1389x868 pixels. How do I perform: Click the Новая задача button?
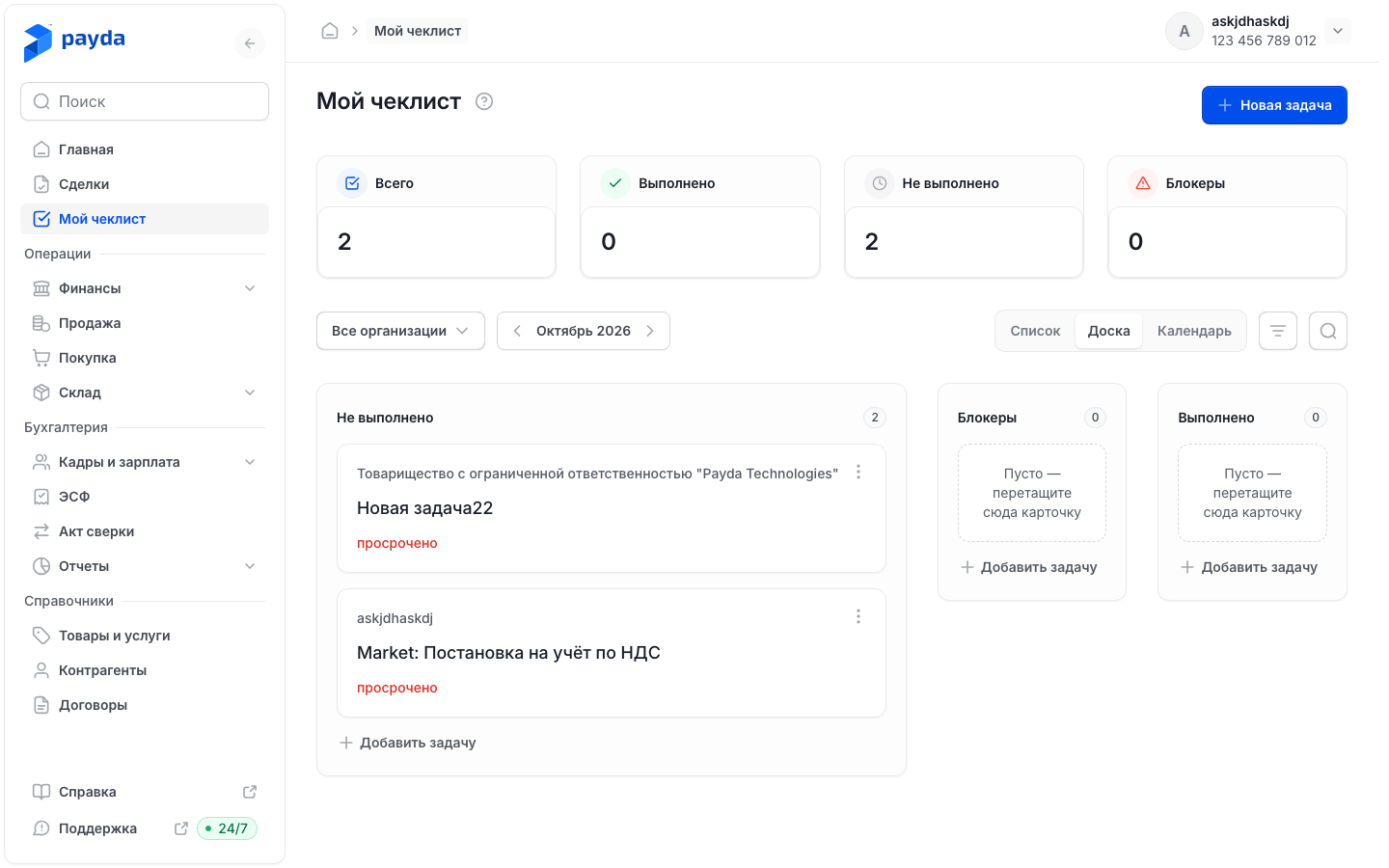coord(1274,105)
